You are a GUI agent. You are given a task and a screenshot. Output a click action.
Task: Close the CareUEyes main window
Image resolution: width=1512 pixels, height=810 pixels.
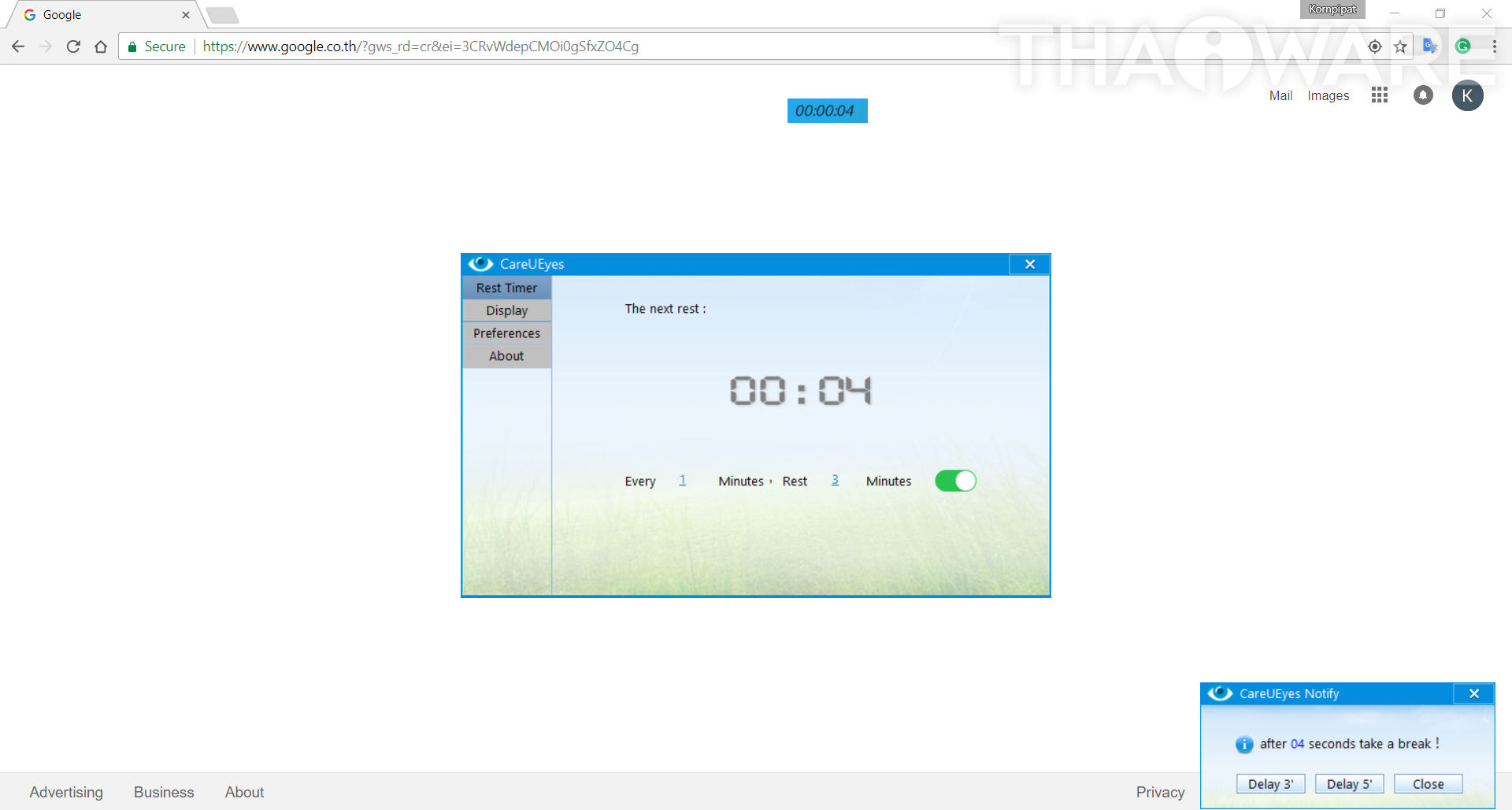1029,264
